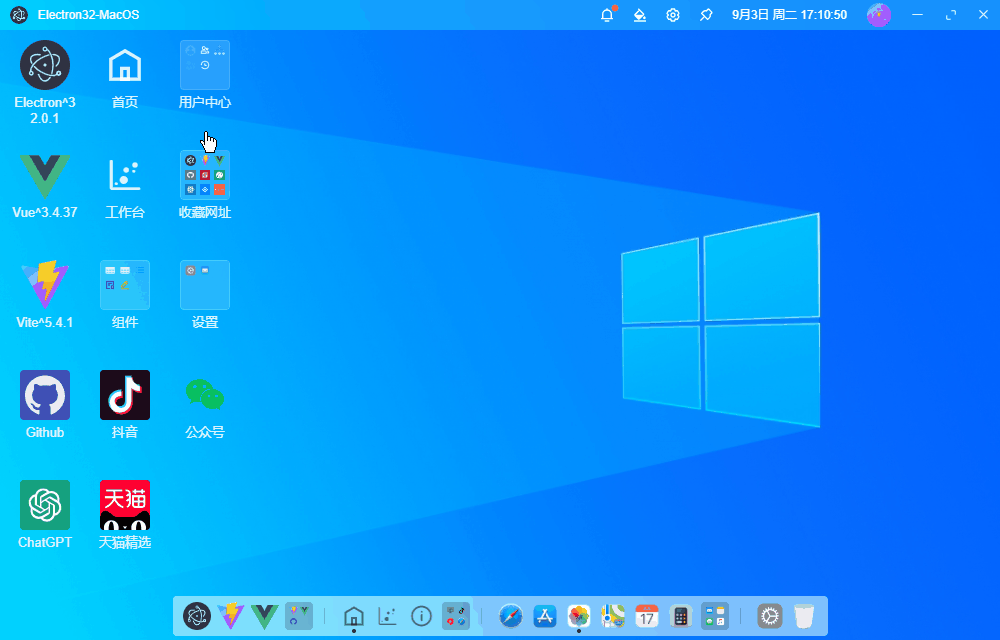Open the dock folder containing the TikTok icon

(x=456, y=616)
